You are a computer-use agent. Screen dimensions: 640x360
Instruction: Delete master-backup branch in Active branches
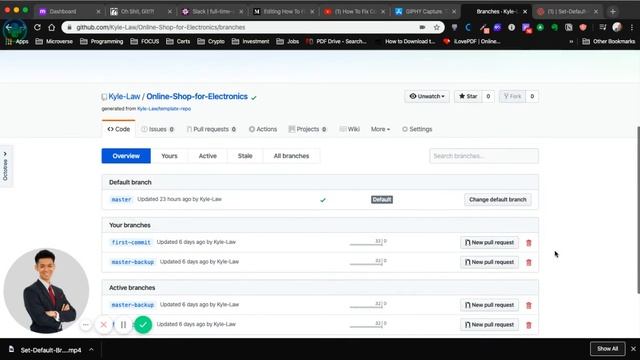(x=529, y=305)
